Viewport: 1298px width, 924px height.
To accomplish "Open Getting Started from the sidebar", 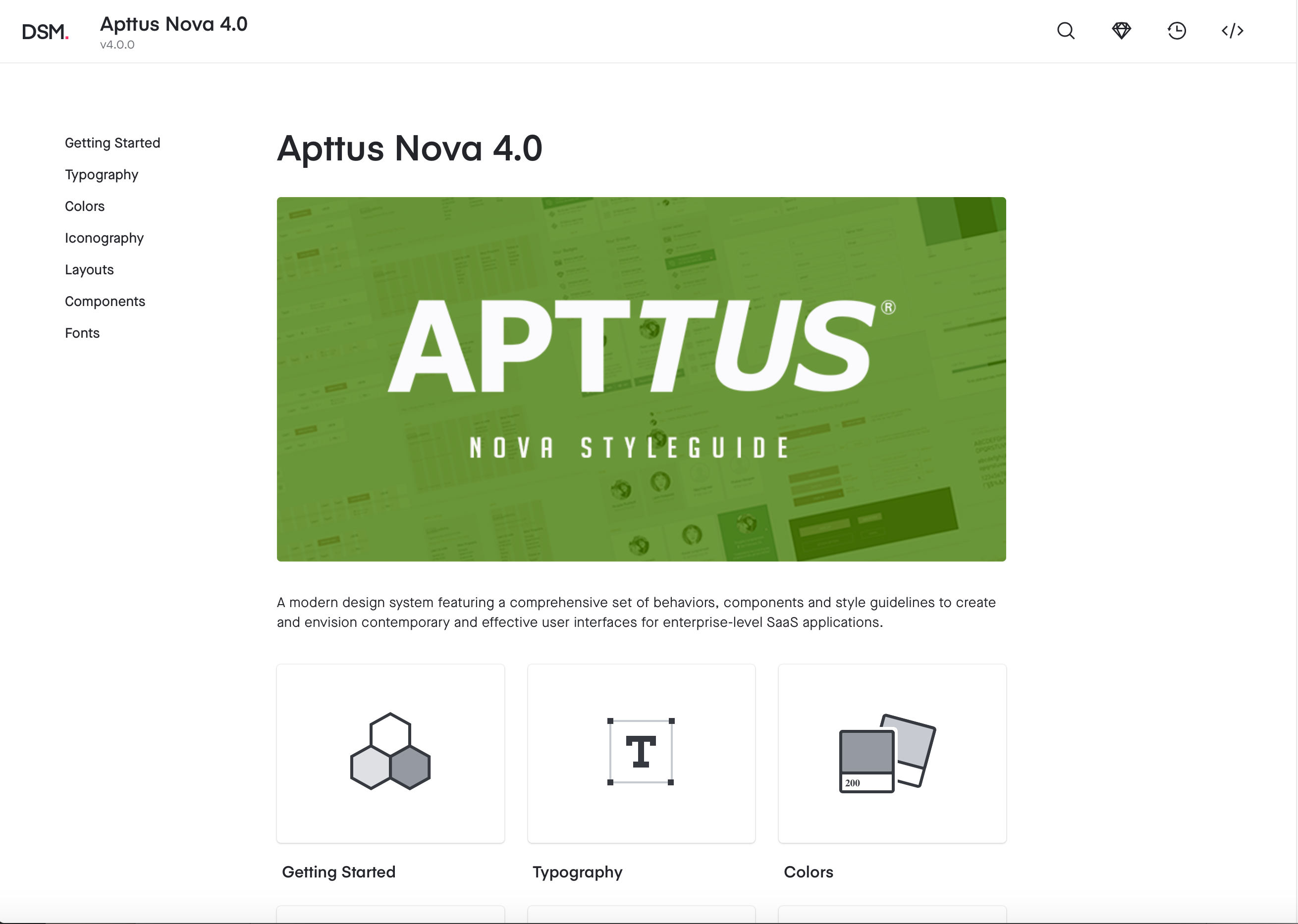I will tap(112, 143).
